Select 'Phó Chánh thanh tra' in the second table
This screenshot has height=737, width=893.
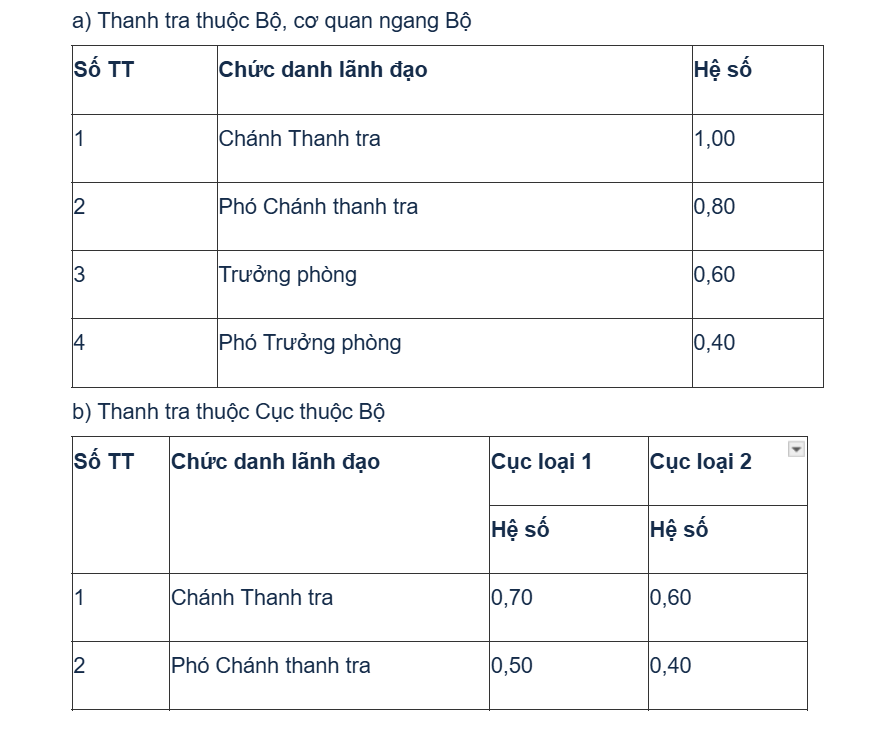[271, 666]
